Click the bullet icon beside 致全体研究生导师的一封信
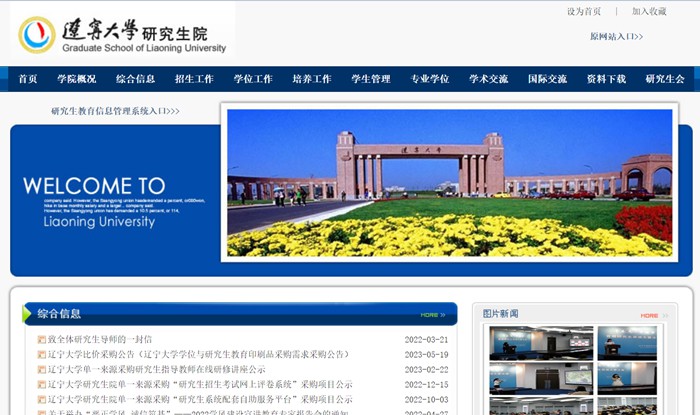700x415 pixels. [42, 340]
